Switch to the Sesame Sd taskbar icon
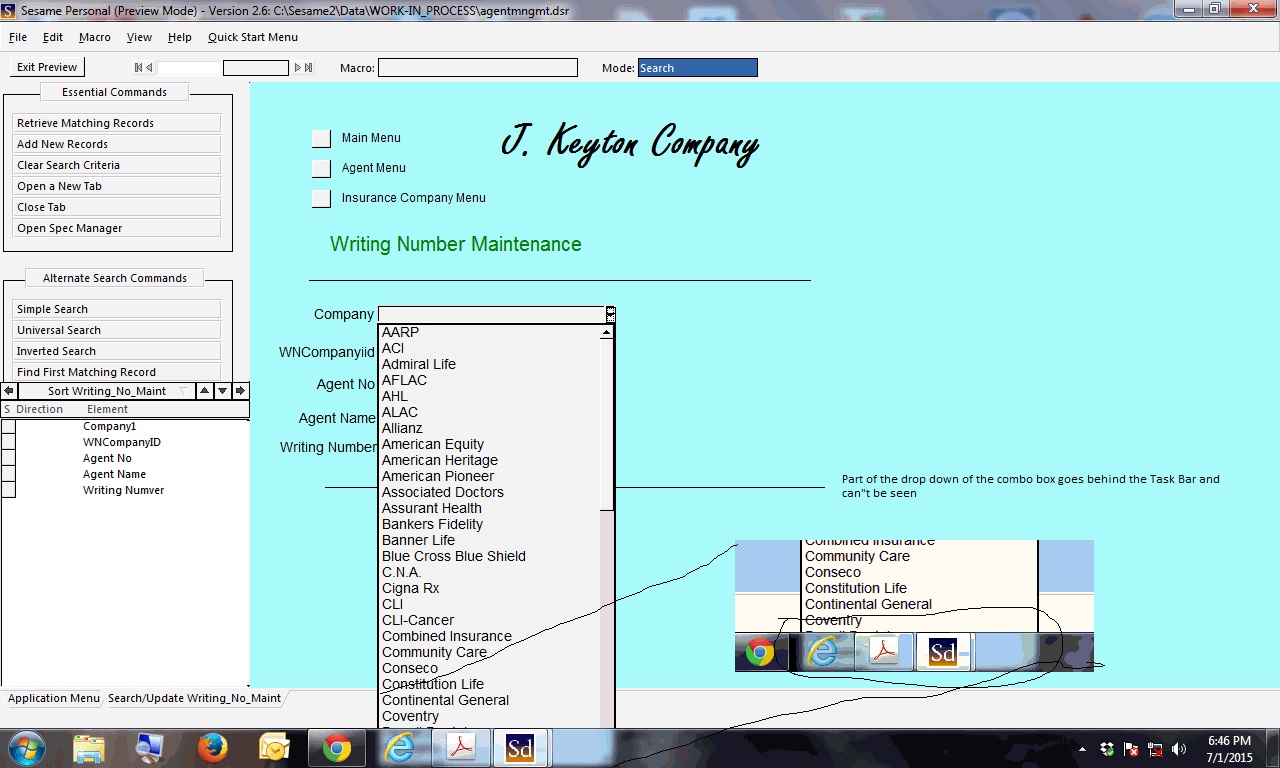Viewport: 1280px width, 768px height. (520, 748)
